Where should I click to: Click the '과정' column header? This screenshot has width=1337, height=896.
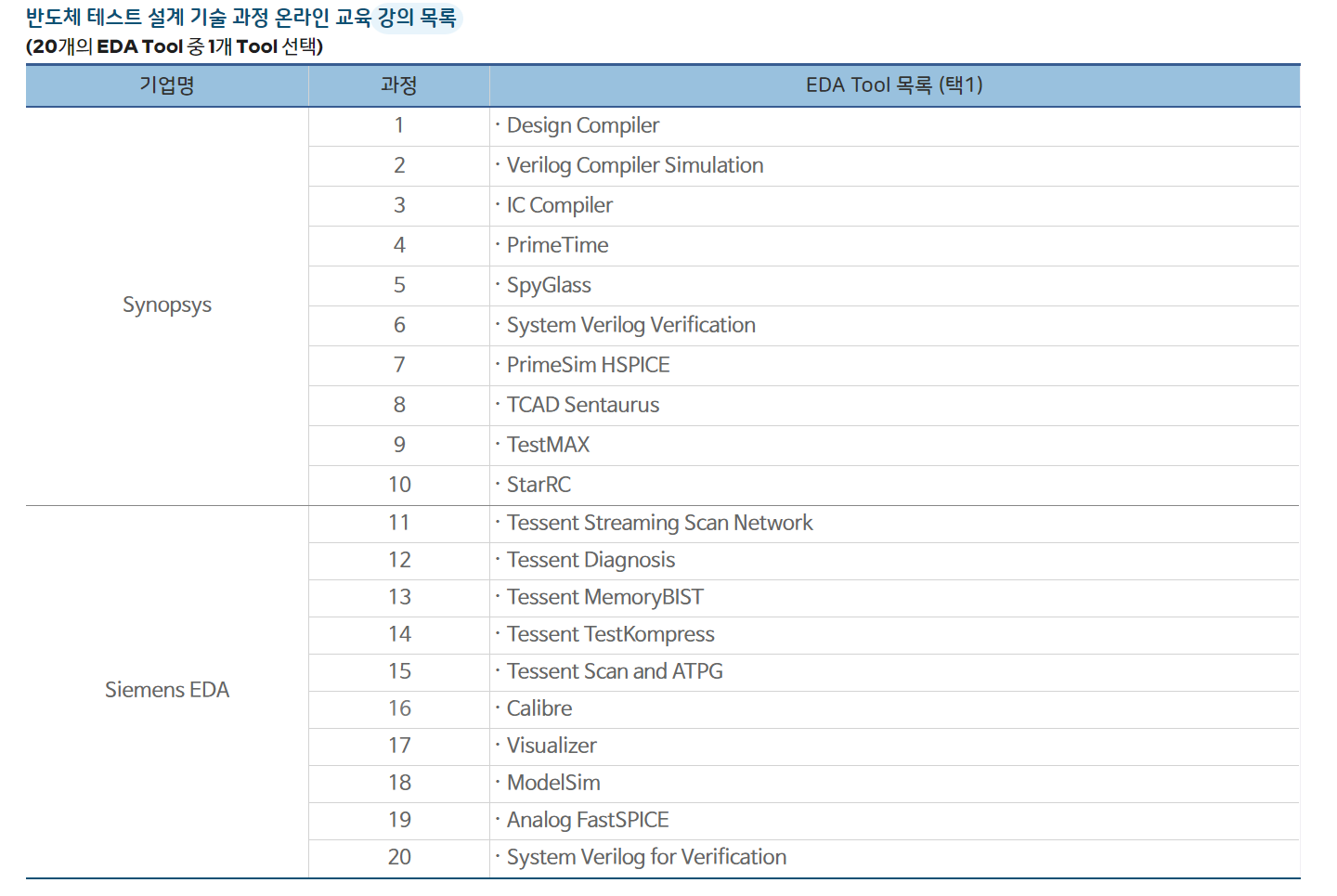tap(399, 85)
